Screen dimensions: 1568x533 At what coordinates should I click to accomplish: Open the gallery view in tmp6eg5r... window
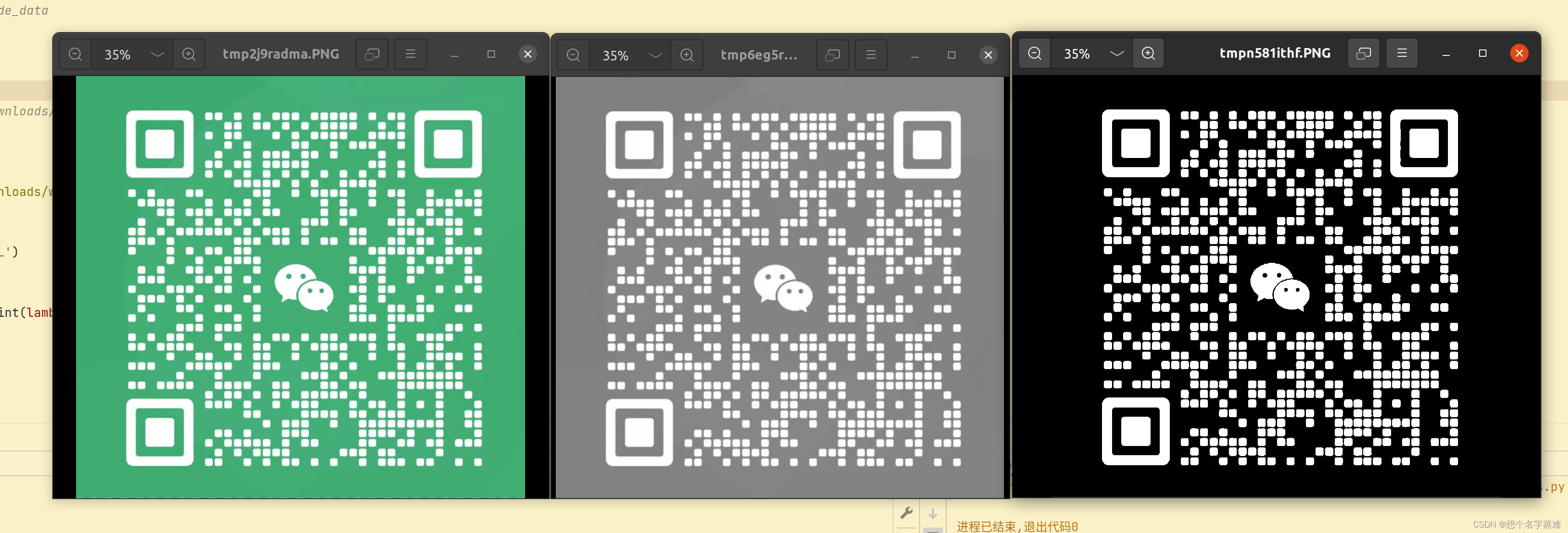[x=832, y=55]
